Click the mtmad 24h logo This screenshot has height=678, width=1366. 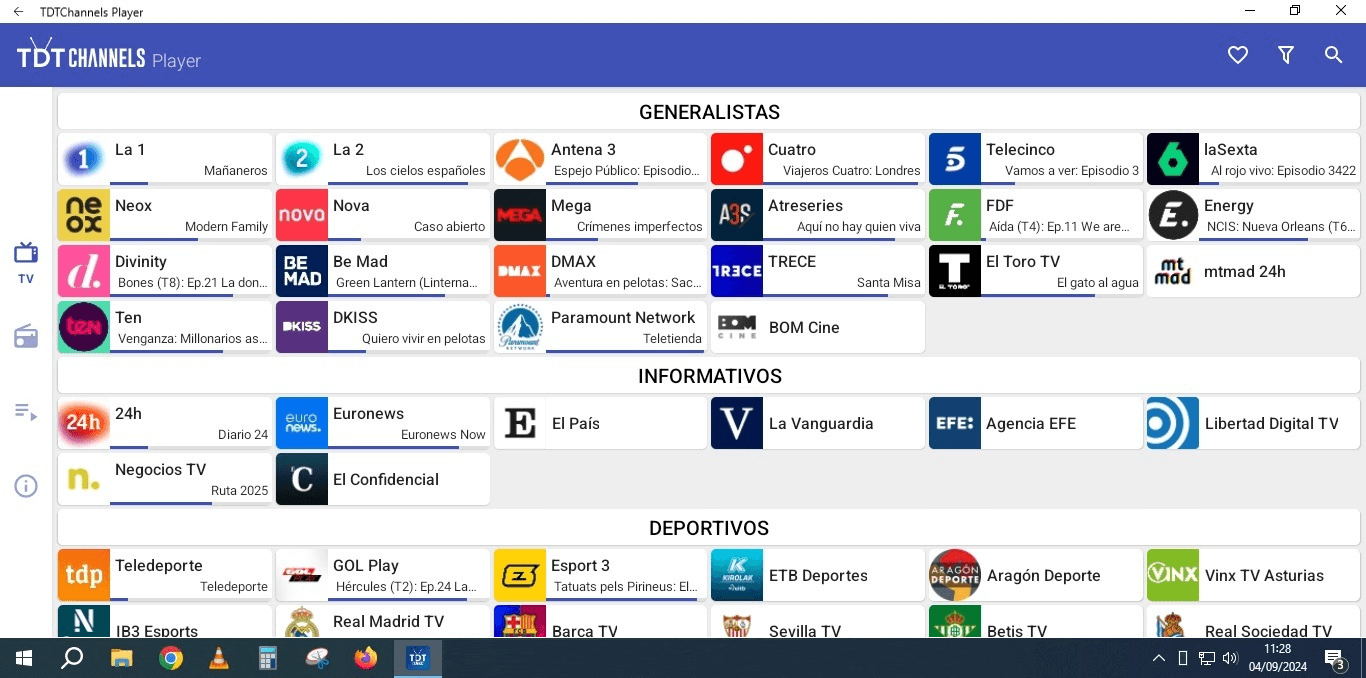(x=1173, y=271)
